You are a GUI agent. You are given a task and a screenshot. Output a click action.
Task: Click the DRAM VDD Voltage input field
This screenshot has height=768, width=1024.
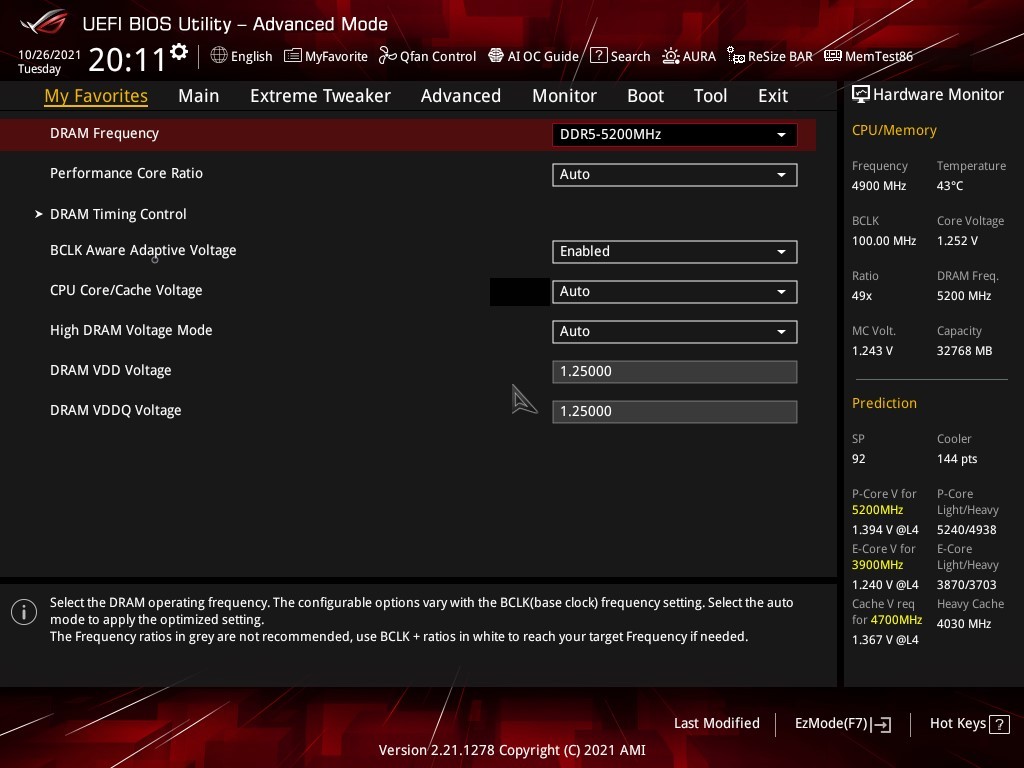(x=675, y=372)
